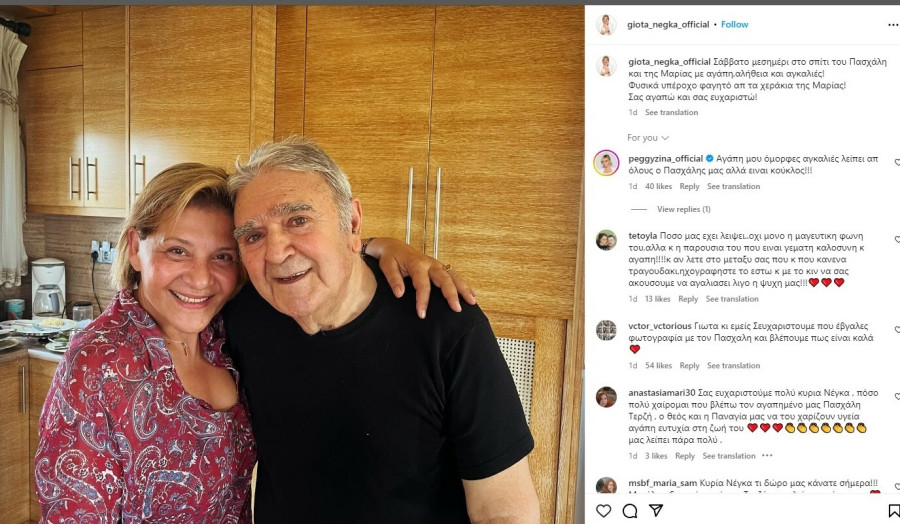Reply to tetoyla's comment
This screenshot has width=900, height=524.
688,299
